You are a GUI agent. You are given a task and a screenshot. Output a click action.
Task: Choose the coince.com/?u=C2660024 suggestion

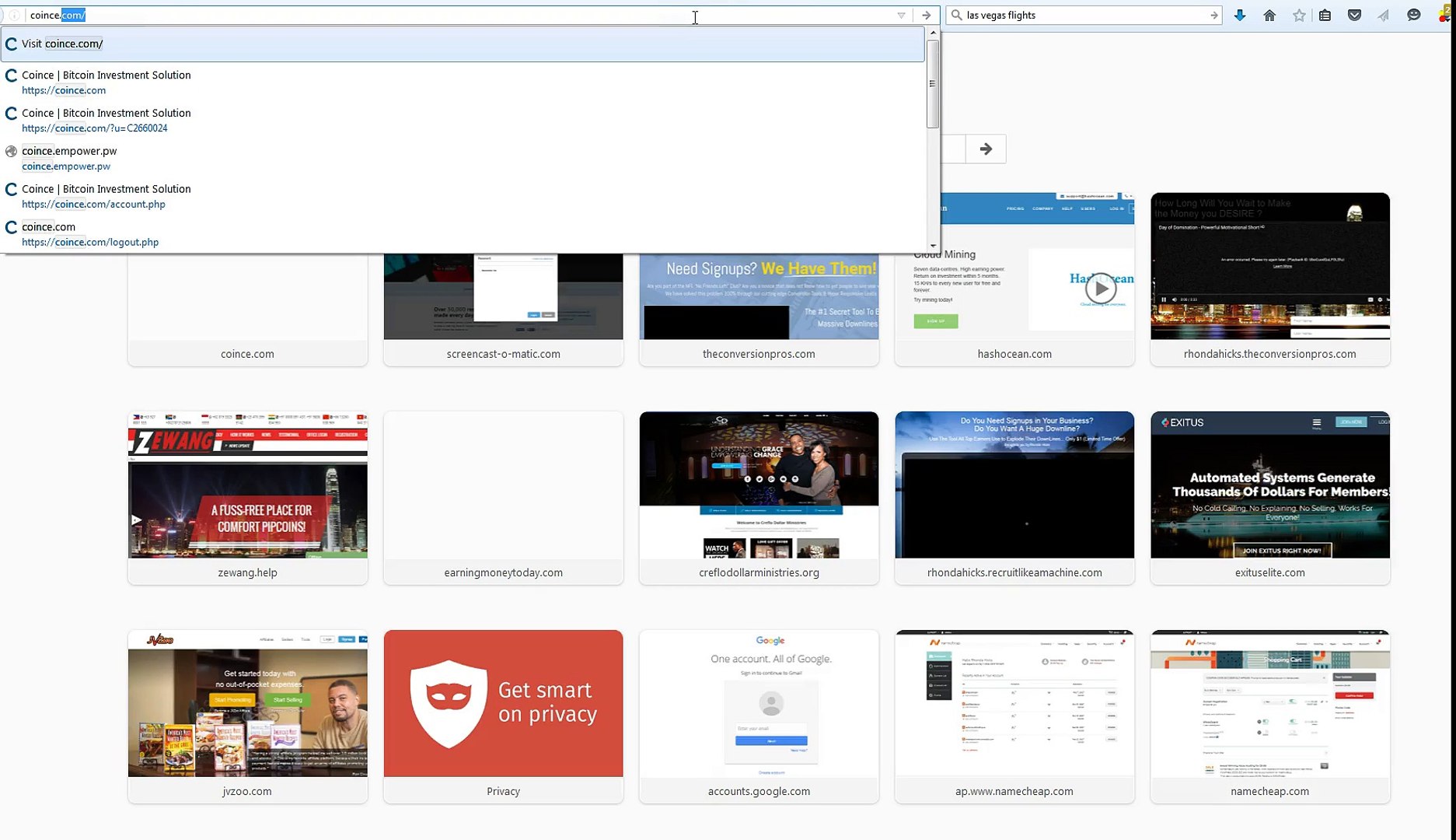click(x=463, y=121)
